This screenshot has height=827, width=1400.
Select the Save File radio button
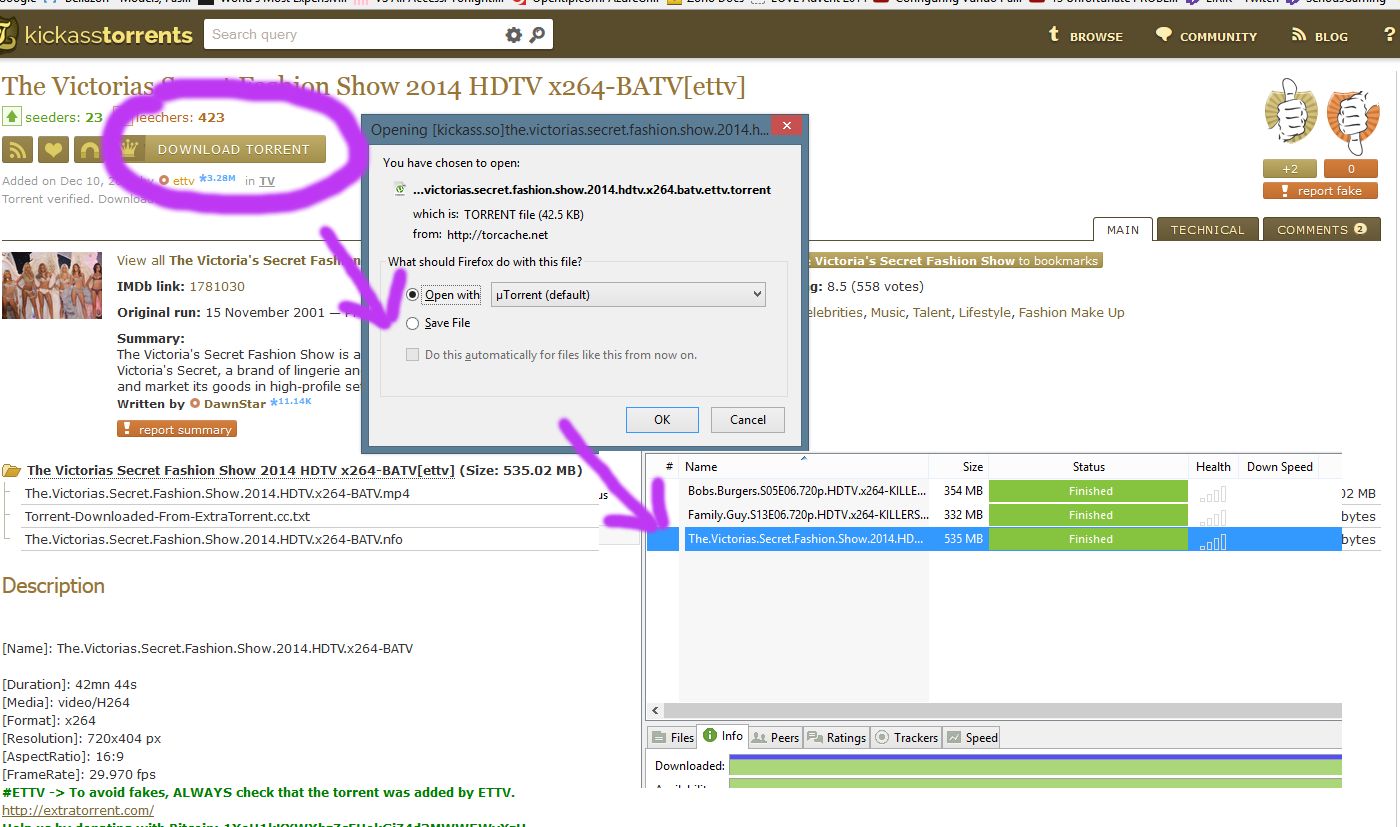(x=413, y=324)
